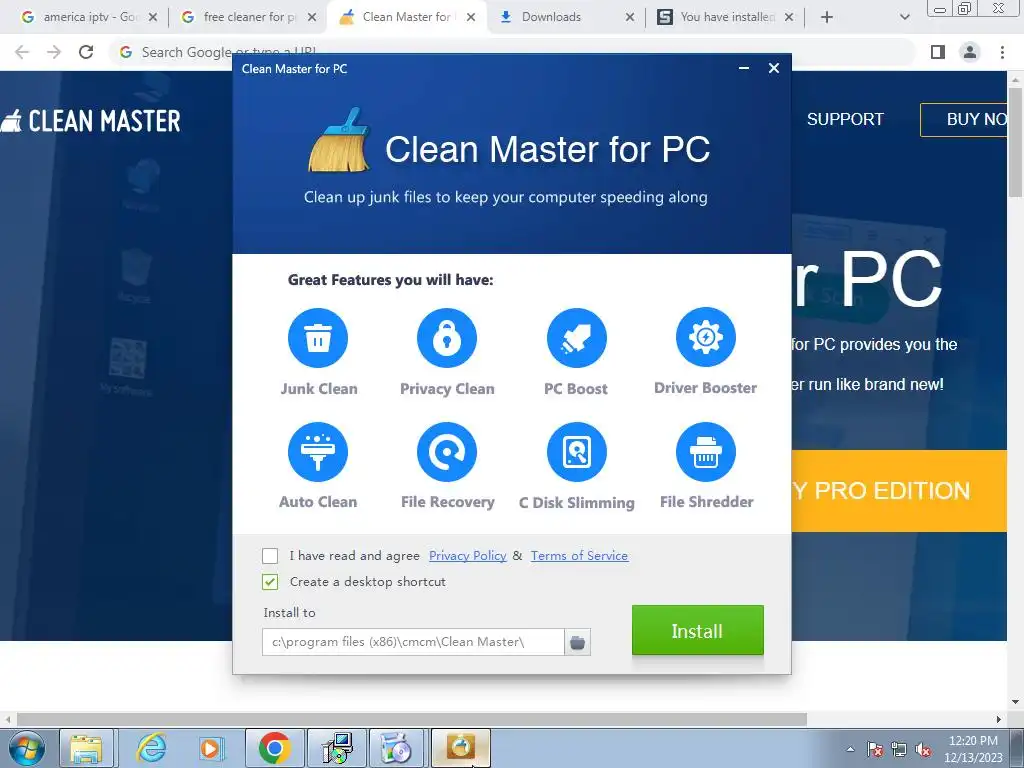Check the agree to Privacy Policy box

coord(270,556)
